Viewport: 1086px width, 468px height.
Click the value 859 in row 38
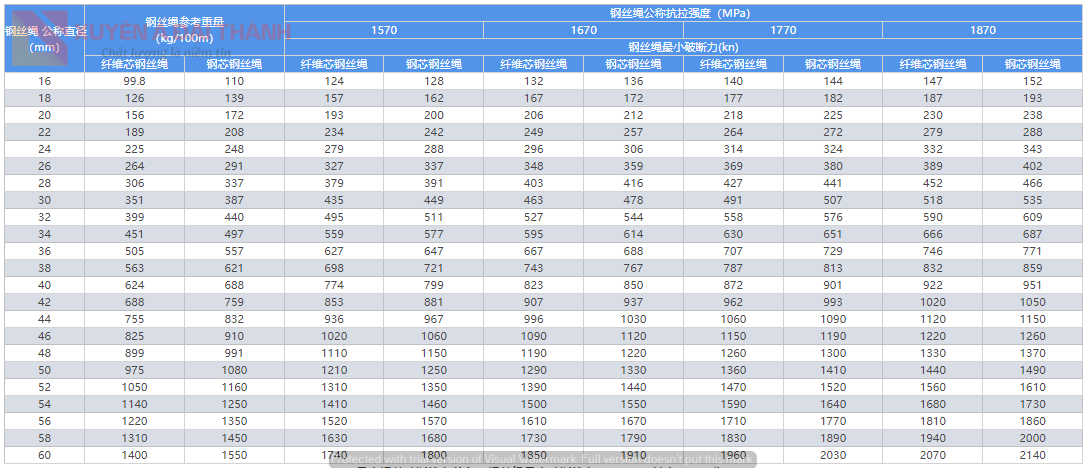[1032, 268]
